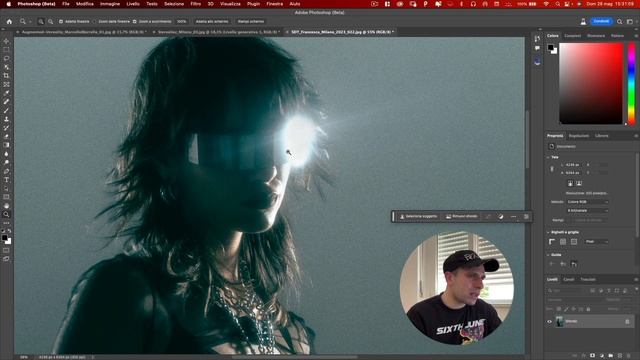The image size is (640, 360).
Task: Open the Livelli panel flyout menu
Action: tap(636, 280)
